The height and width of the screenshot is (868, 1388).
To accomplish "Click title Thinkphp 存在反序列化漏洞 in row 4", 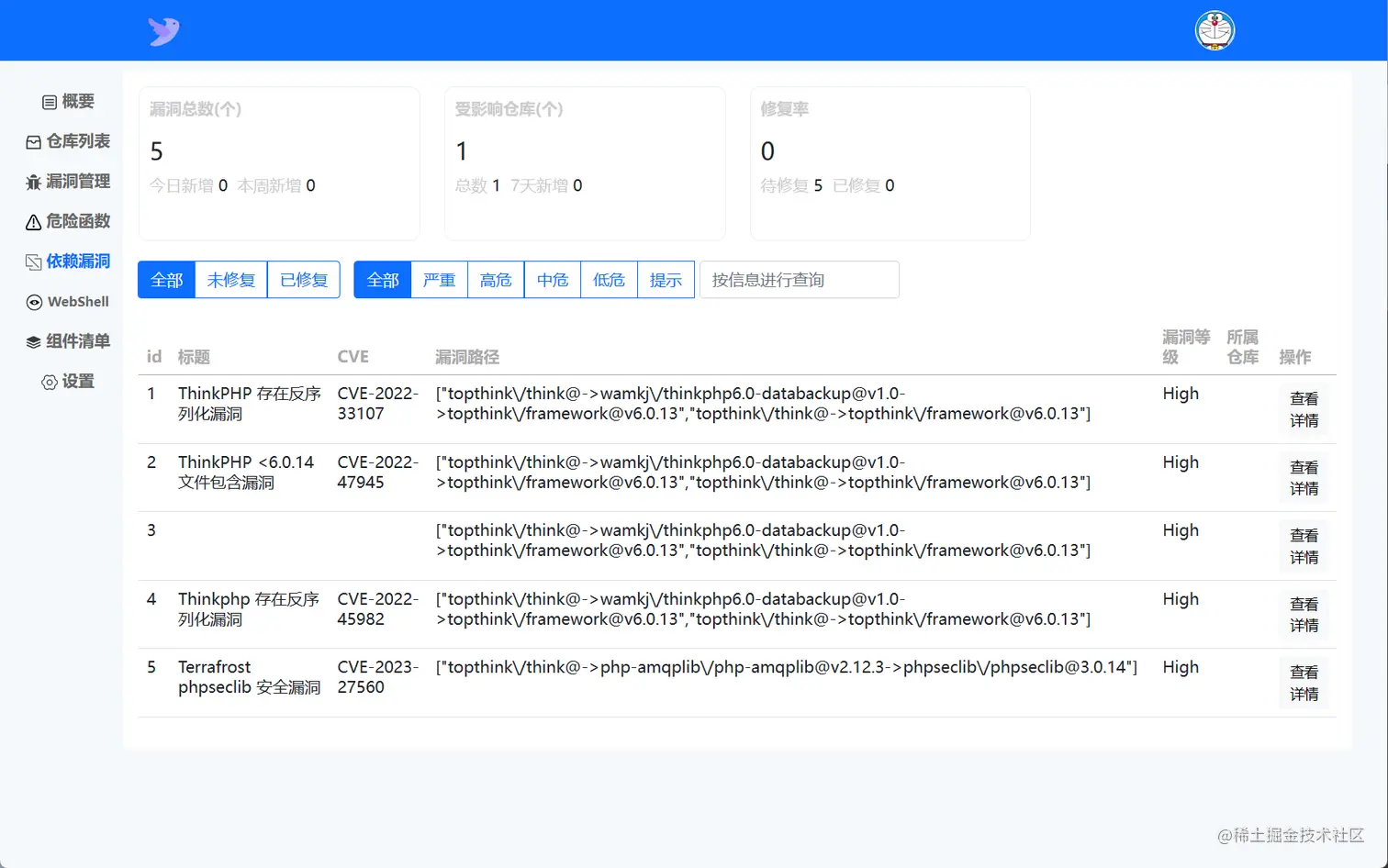I will [248, 609].
